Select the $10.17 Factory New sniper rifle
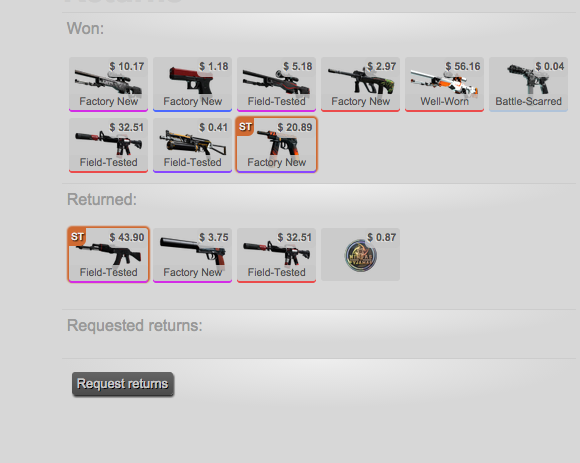The height and width of the screenshot is (463, 580). click(x=108, y=84)
